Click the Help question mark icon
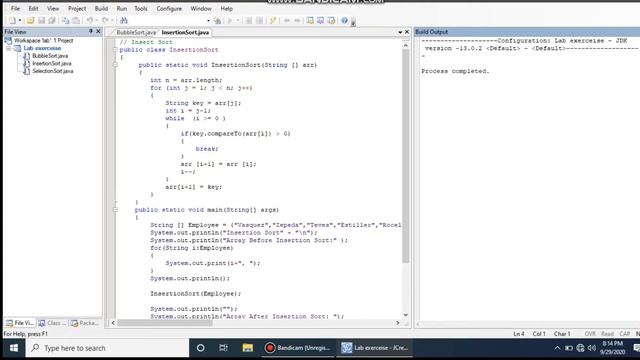640x360 pixels. click(344, 20)
